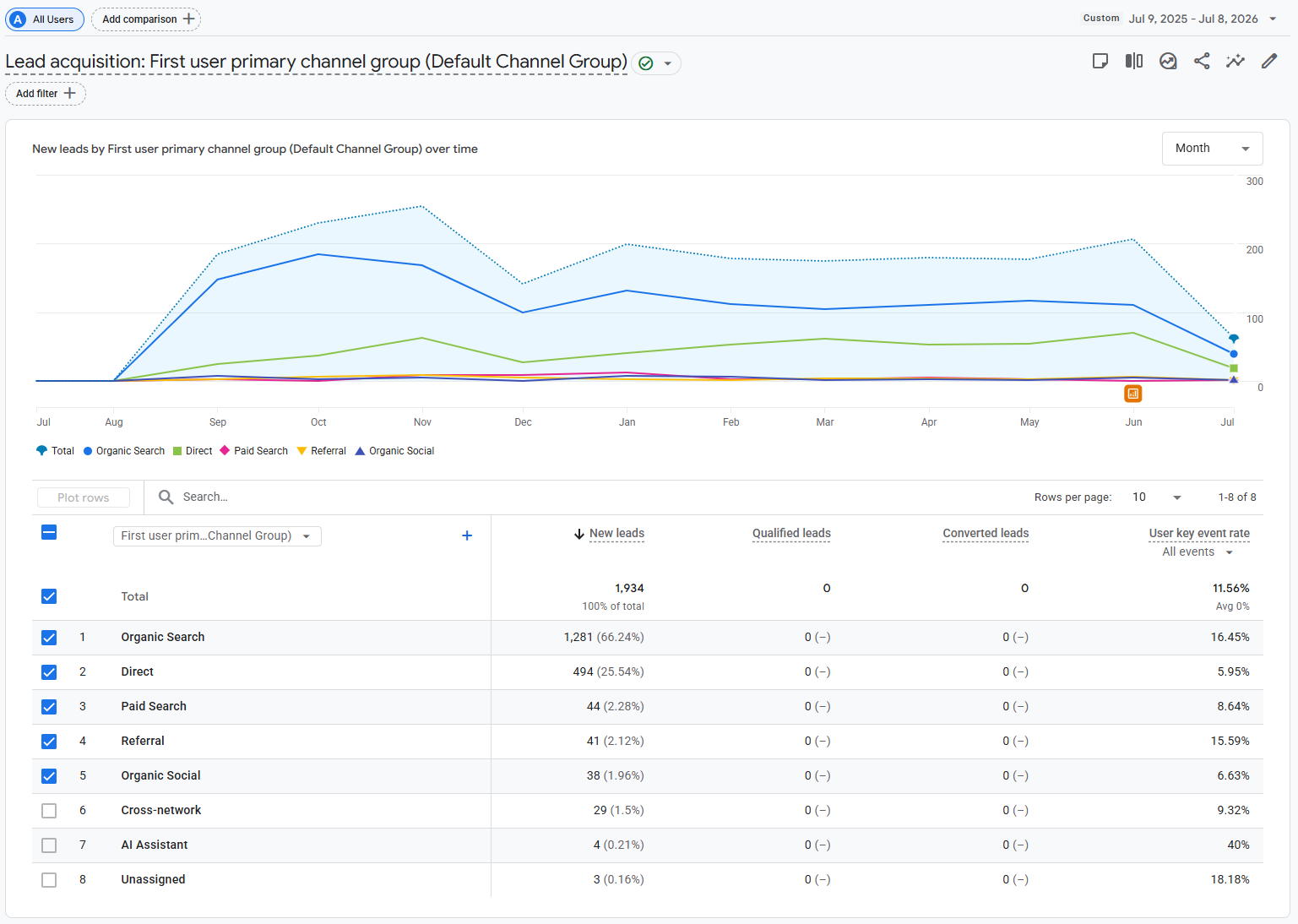Click the Referral row label
The width and height of the screenshot is (1298, 924).
coord(143,741)
